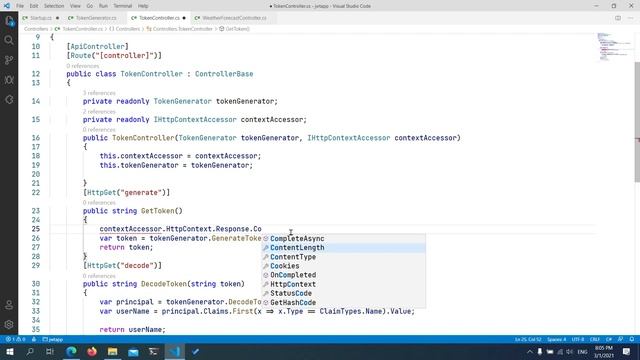Image resolution: width=640 pixels, height=360 pixels.
Task: Click the C# language mode indicator
Action: coord(609,339)
